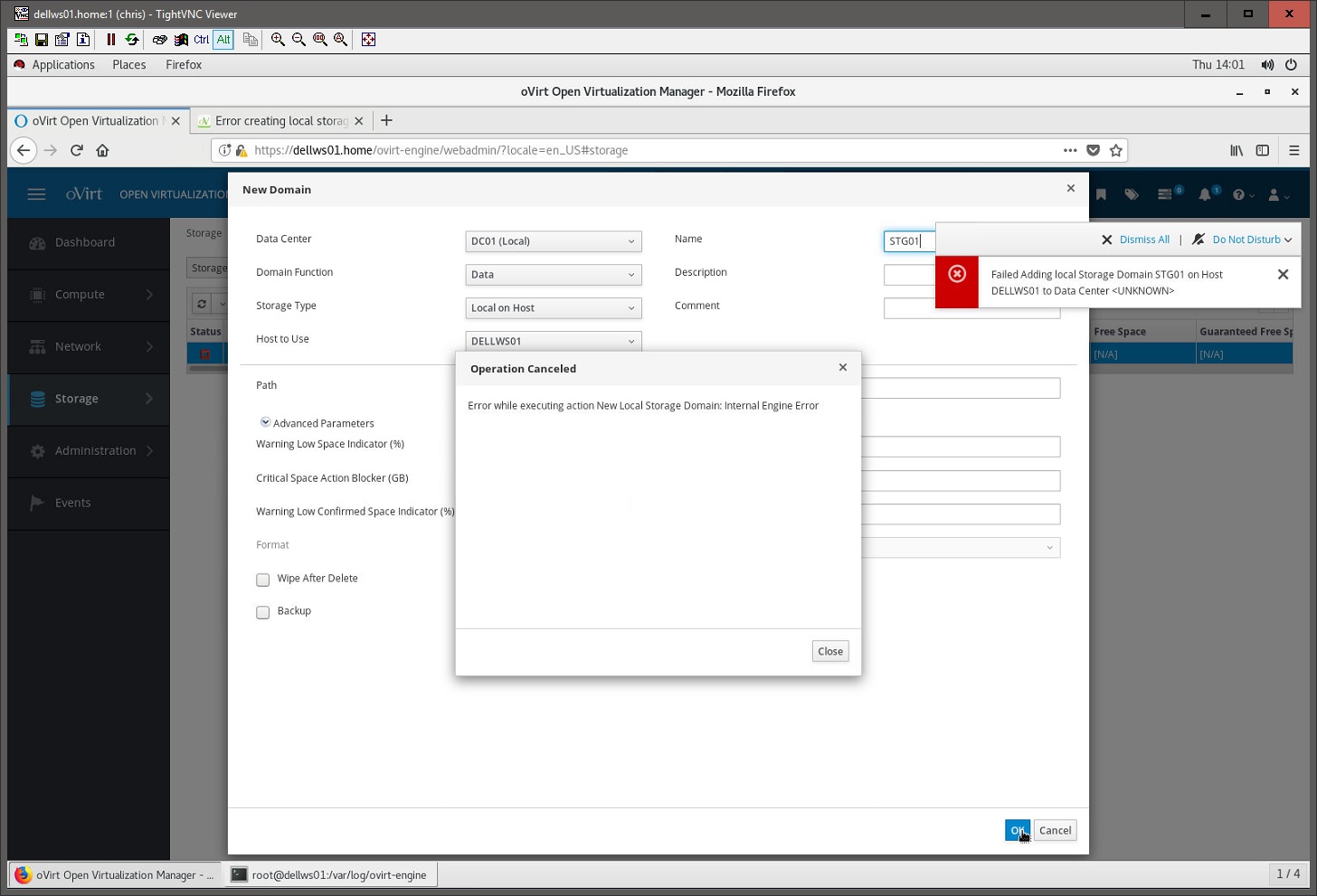This screenshot has width=1317, height=896.
Task: Bookmark this page with star icon
Action: 1116,151
